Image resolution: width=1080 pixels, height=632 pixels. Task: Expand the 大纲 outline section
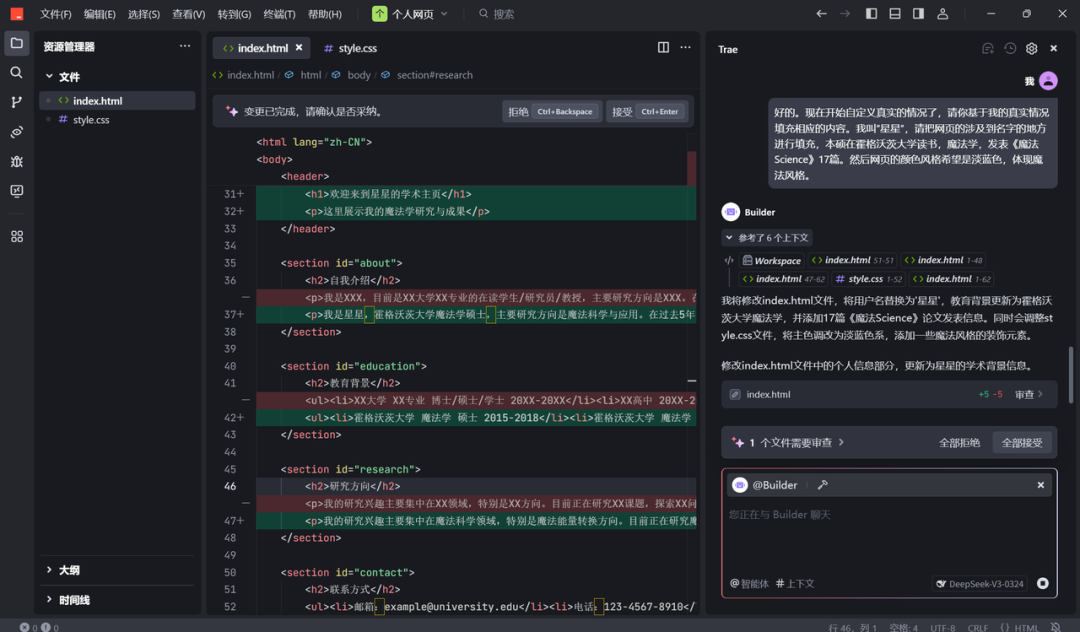point(68,570)
